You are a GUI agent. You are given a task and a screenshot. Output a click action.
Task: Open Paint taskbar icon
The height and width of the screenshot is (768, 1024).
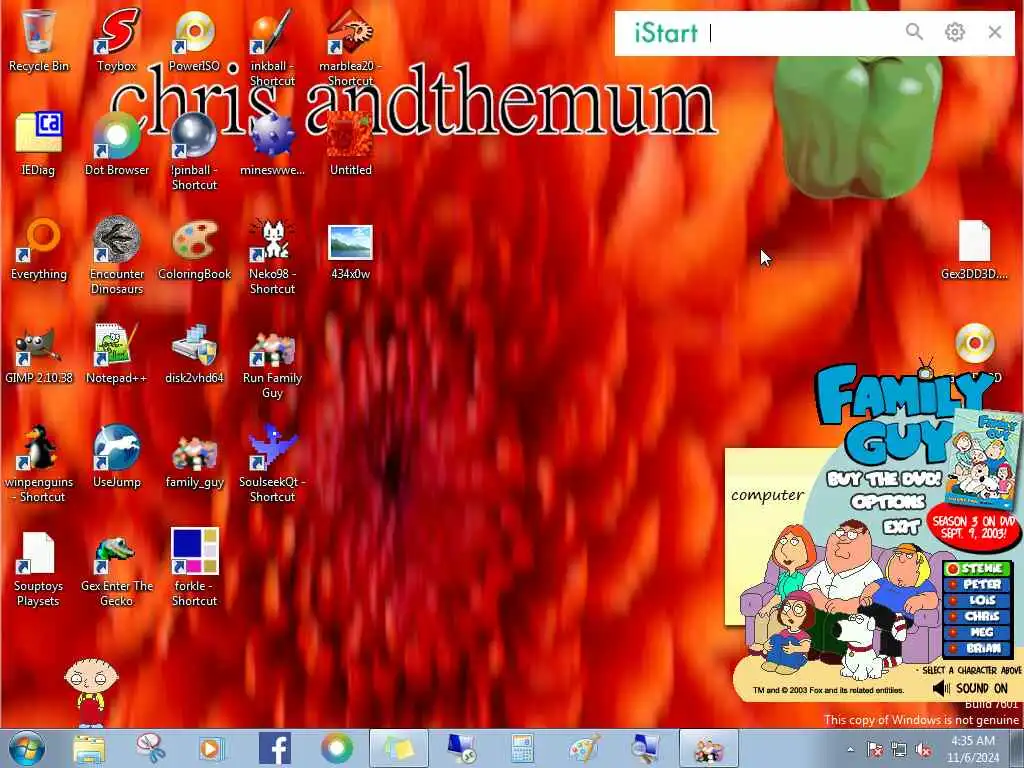(584, 749)
